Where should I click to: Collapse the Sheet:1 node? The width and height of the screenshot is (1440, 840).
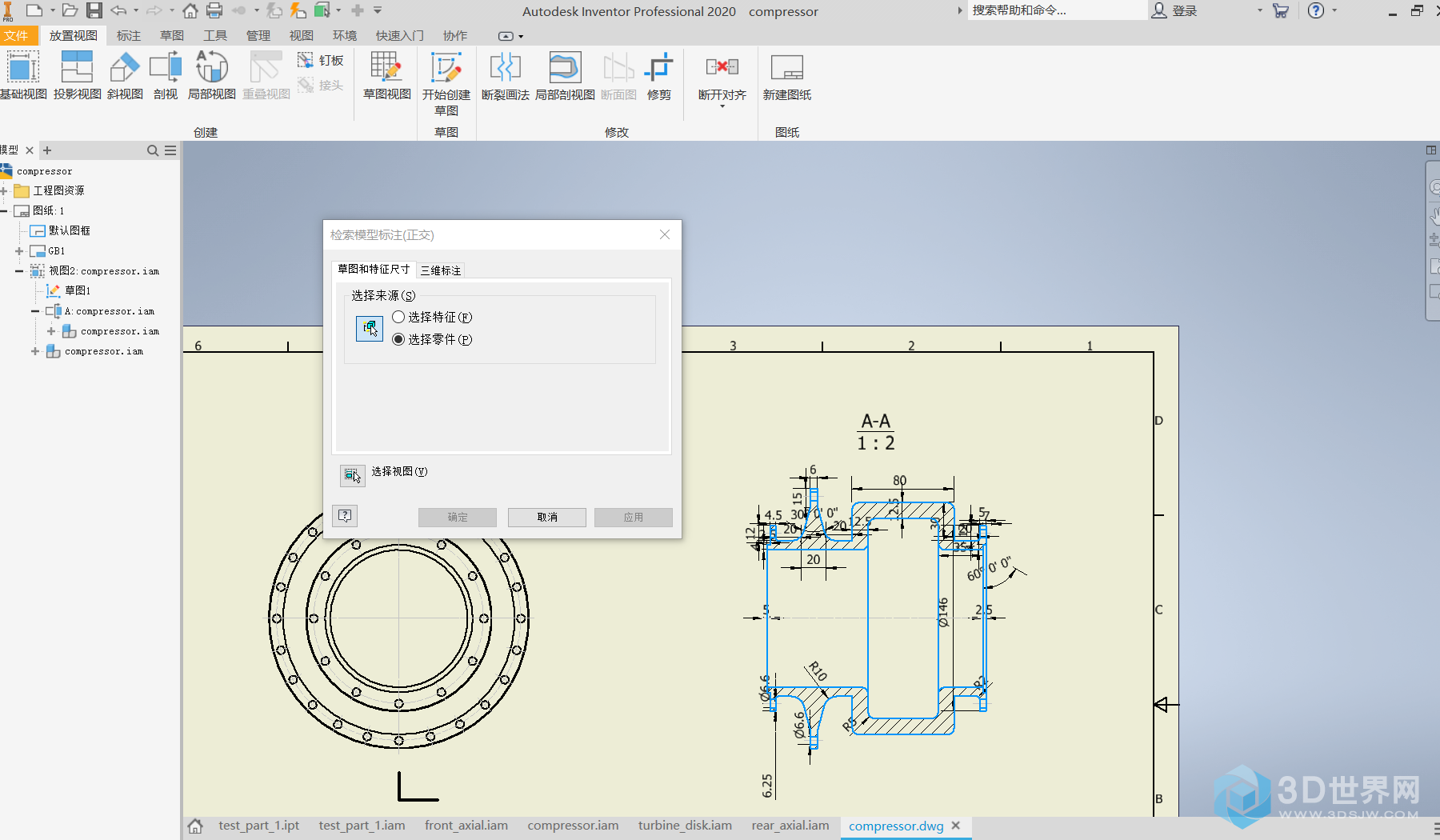tap(4, 210)
